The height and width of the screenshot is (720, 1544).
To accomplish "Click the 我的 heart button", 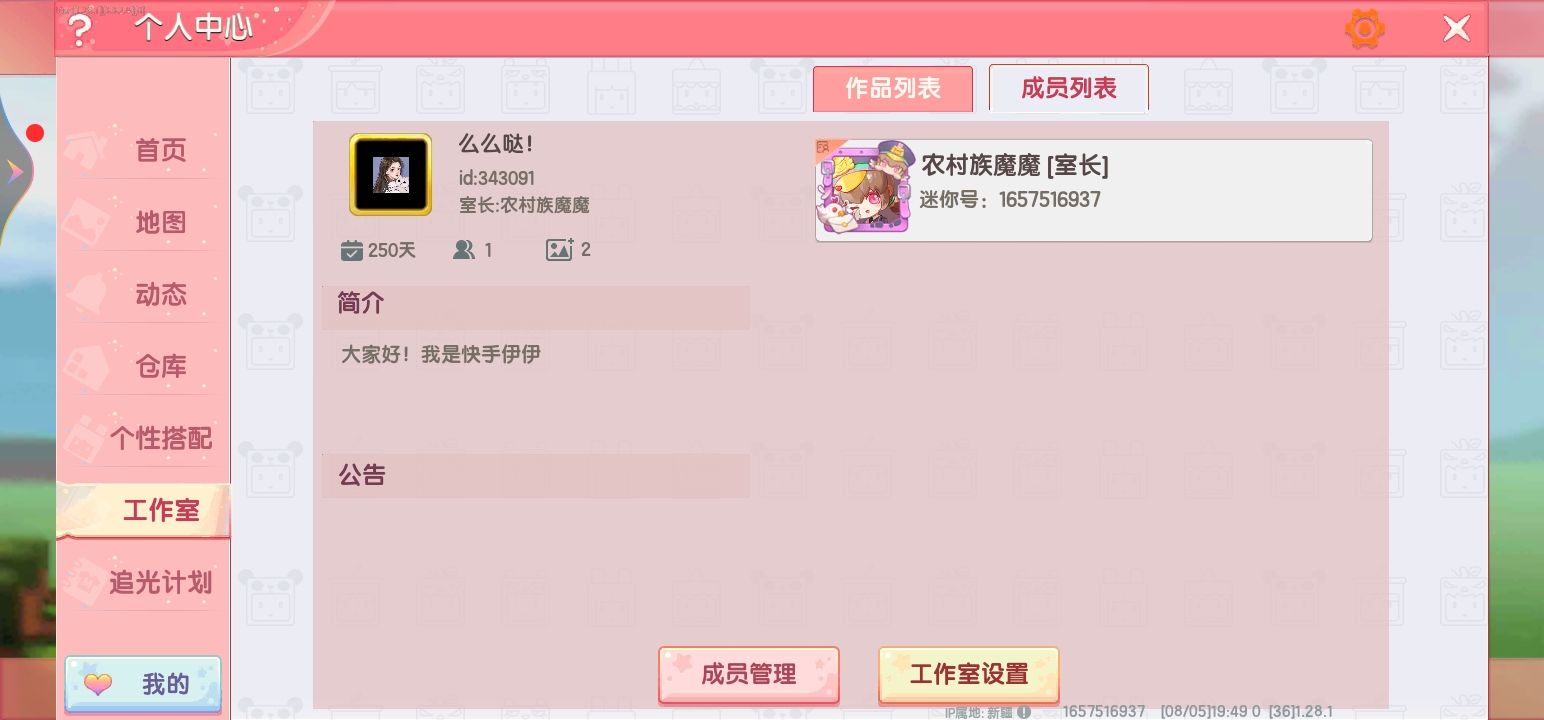I will coord(143,685).
